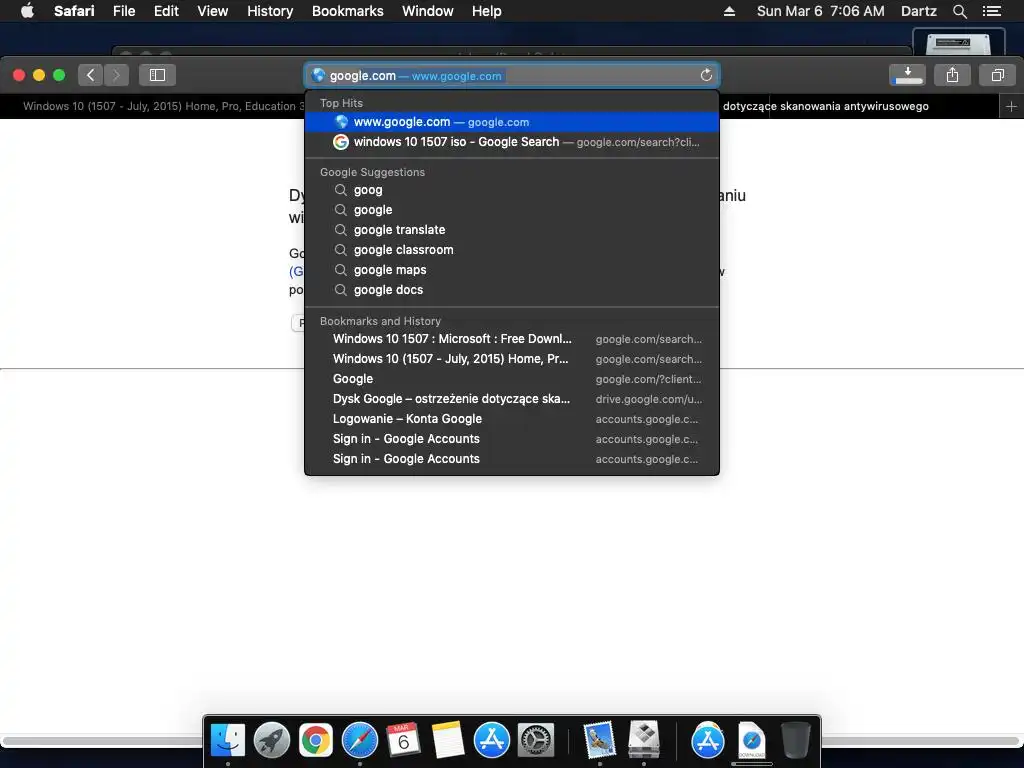Open windows 10 1507 iso Google Search hit
The image size is (1024, 768).
tap(512, 142)
